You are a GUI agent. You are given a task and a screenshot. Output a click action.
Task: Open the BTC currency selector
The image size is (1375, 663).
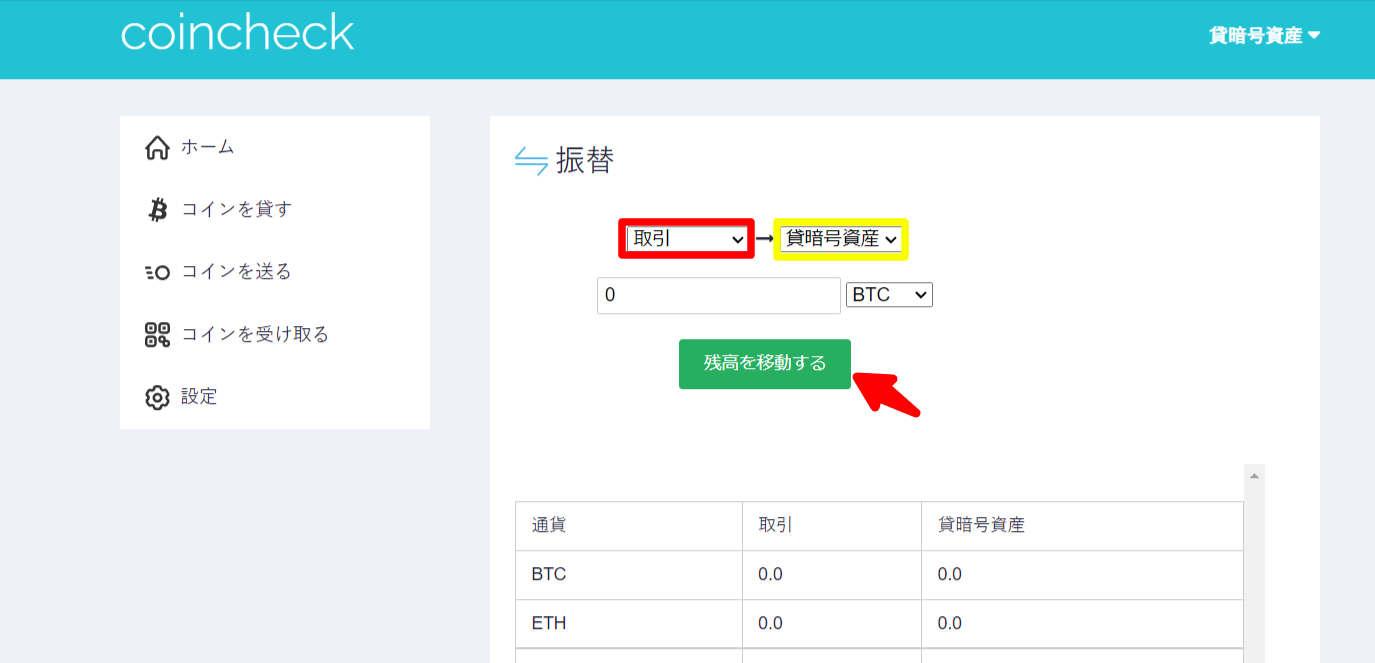pyautogui.click(x=888, y=293)
